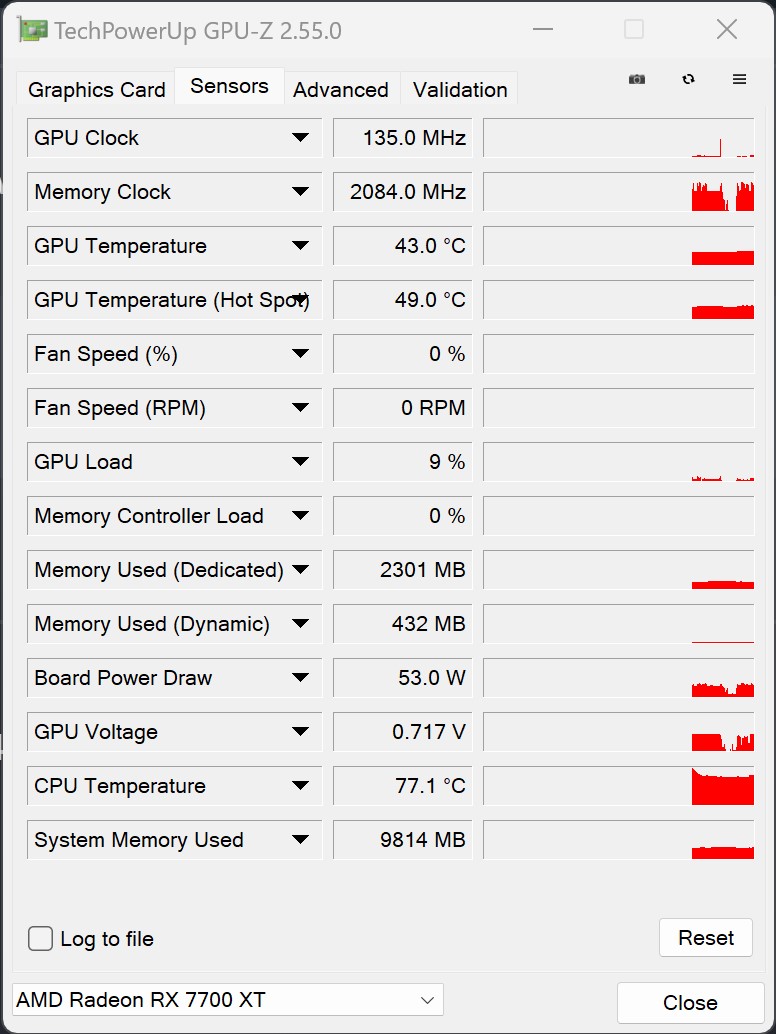776x1034 pixels.
Task: Open the CPU Temperature sensor dropdown
Action: [300, 786]
